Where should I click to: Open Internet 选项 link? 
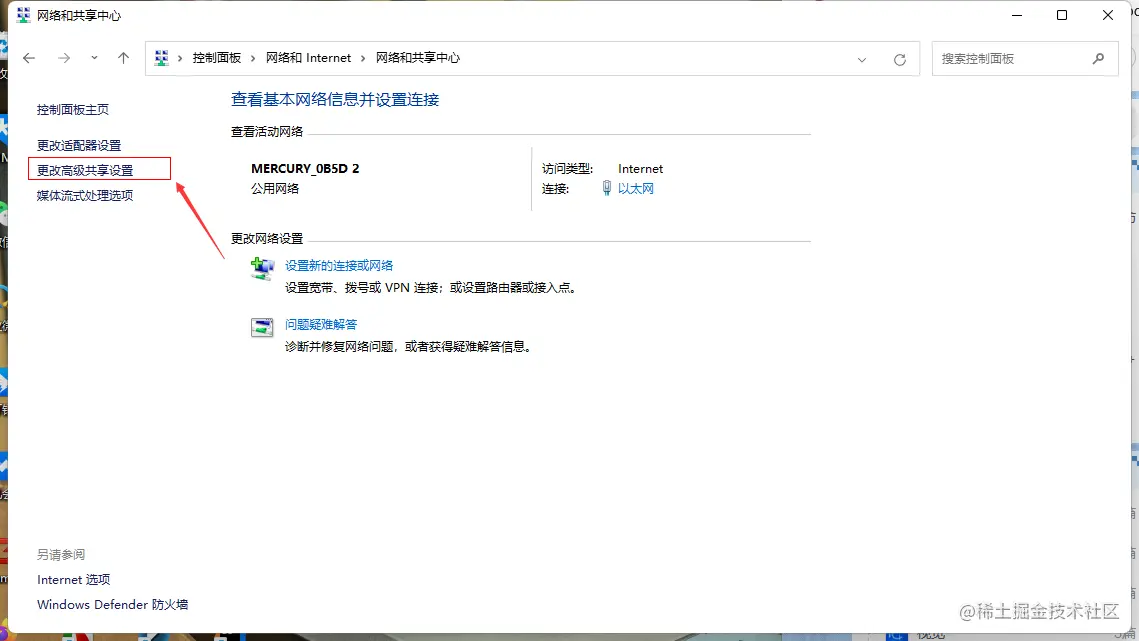tap(73, 580)
